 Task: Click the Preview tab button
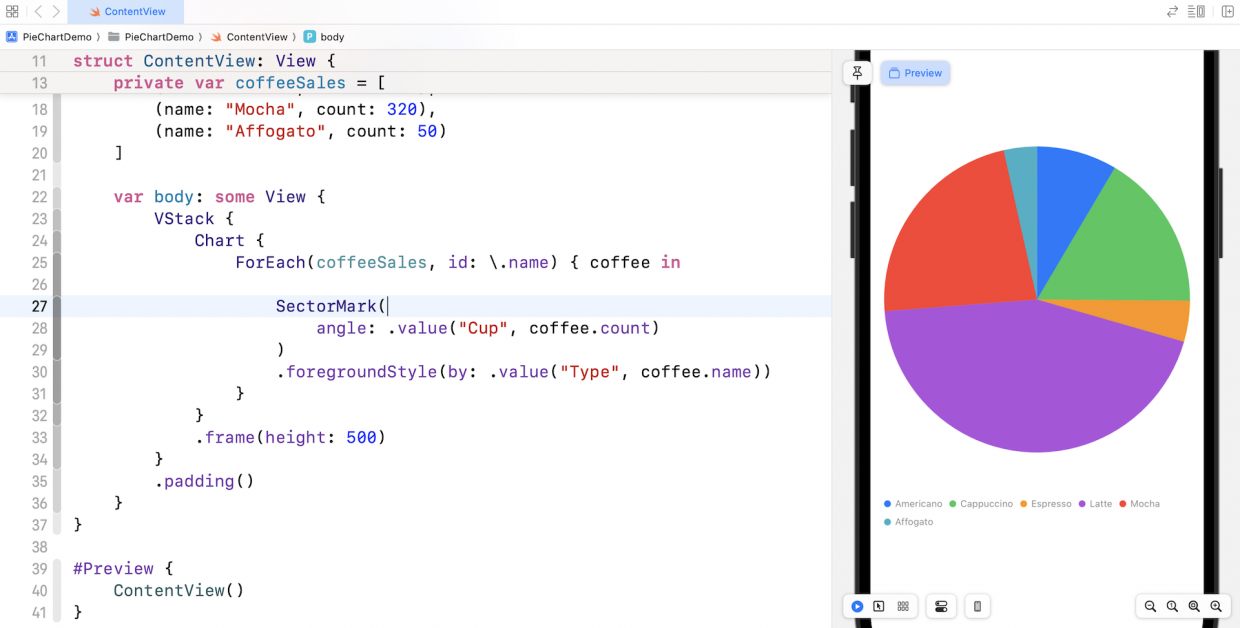coord(914,72)
